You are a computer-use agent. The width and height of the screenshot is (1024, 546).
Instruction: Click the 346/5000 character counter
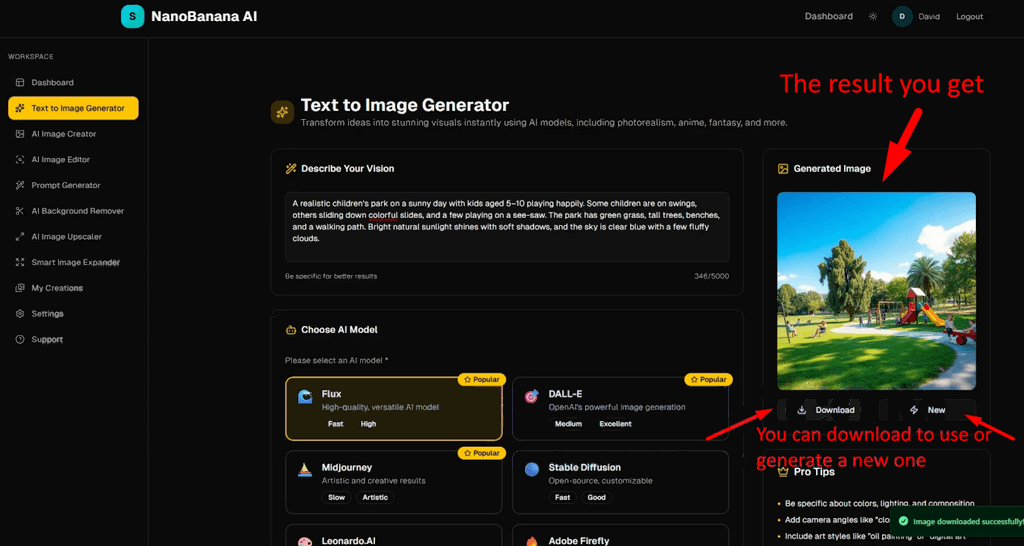click(712, 276)
